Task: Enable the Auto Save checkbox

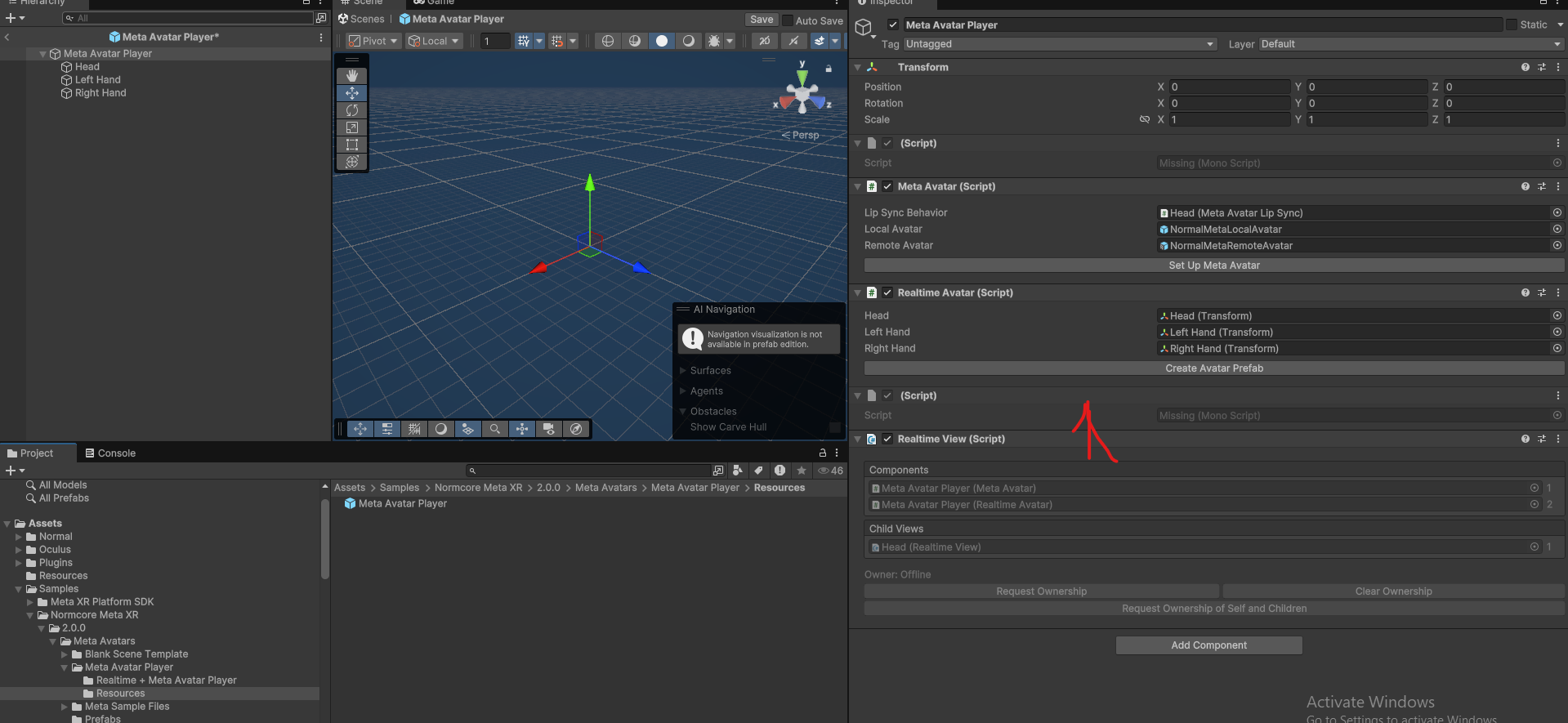Action: [788, 20]
